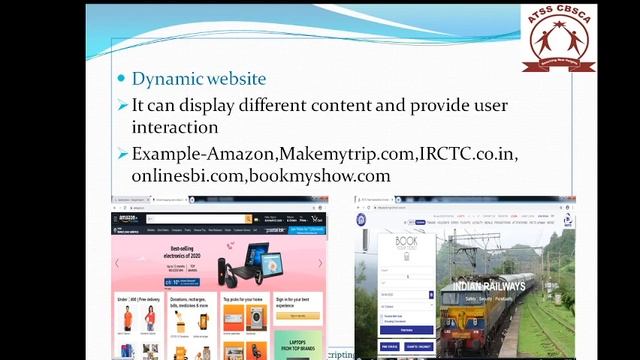Click the swap stations icon in IRCTC form

click(x=407, y=276)
